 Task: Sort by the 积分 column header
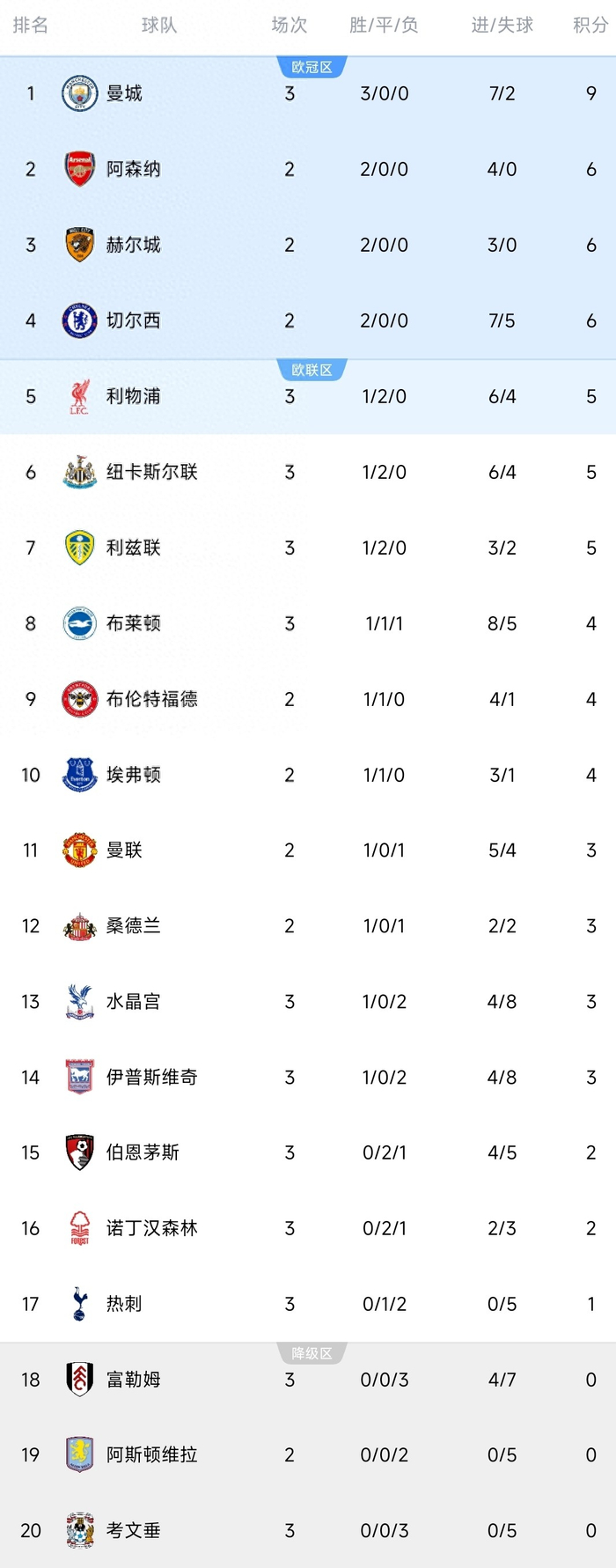[x=590, y=25]
